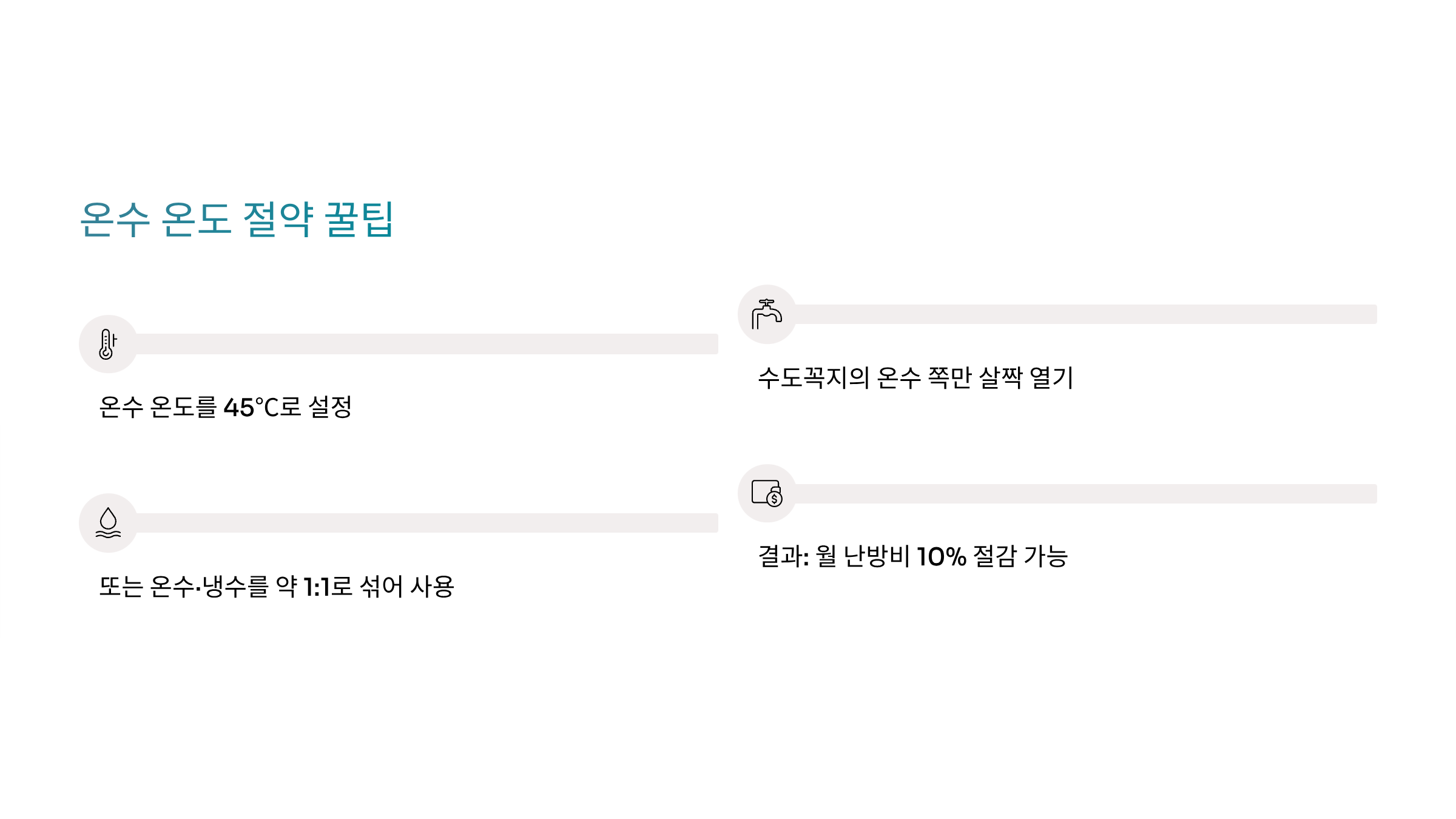Click the word 설정 after 45°C로
This screenshot has width=1456, height=819.
coord(330,407)
